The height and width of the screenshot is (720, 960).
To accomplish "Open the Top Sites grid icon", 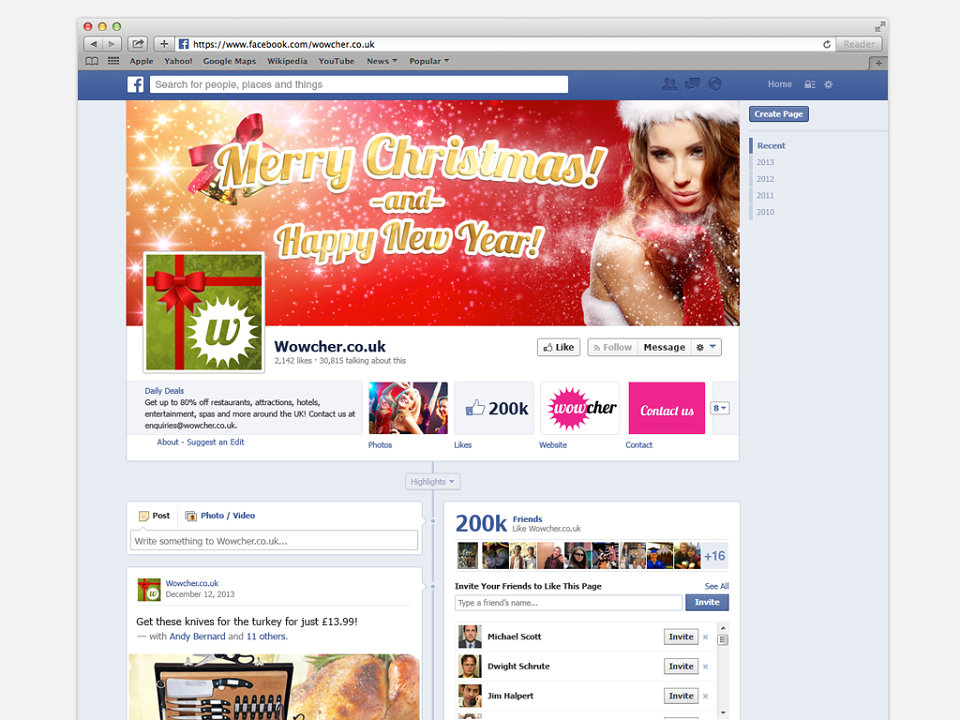I will pyautogui.click(x=113, y=61).
